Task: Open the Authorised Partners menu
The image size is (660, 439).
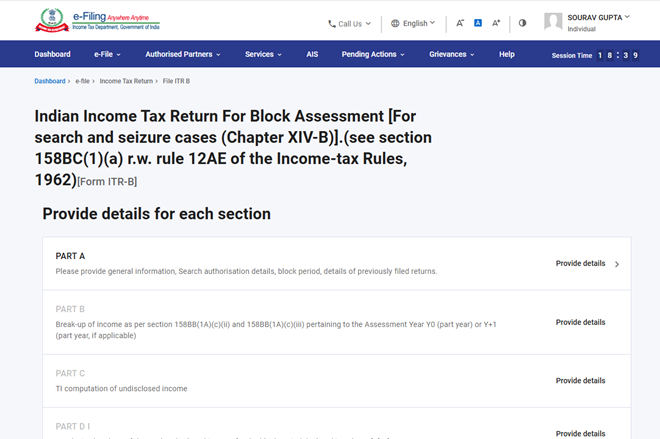Action: (183, 54)
